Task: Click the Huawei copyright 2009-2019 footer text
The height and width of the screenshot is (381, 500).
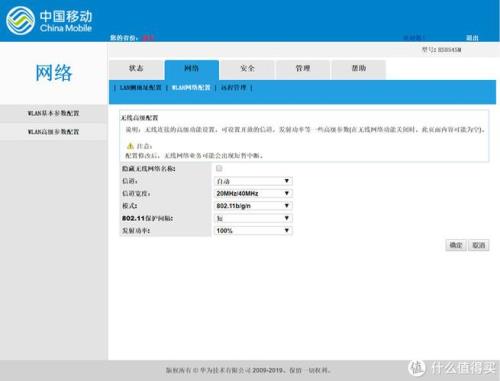Action: point(248,370)
